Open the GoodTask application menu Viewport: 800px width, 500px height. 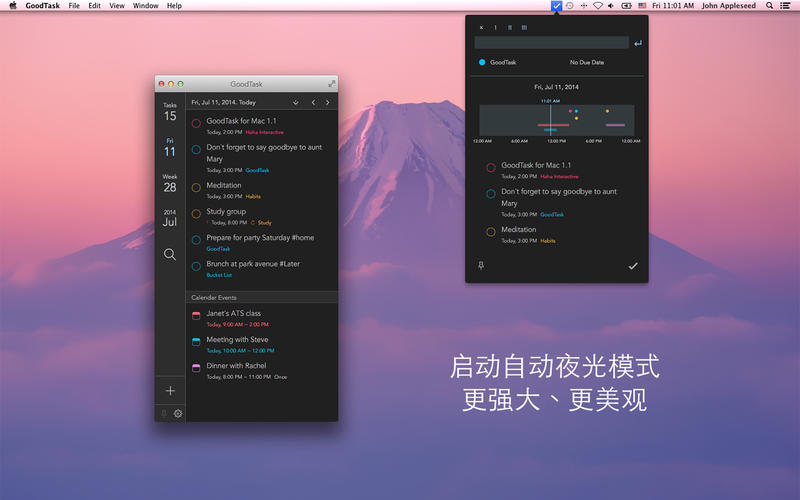point(43,6)
